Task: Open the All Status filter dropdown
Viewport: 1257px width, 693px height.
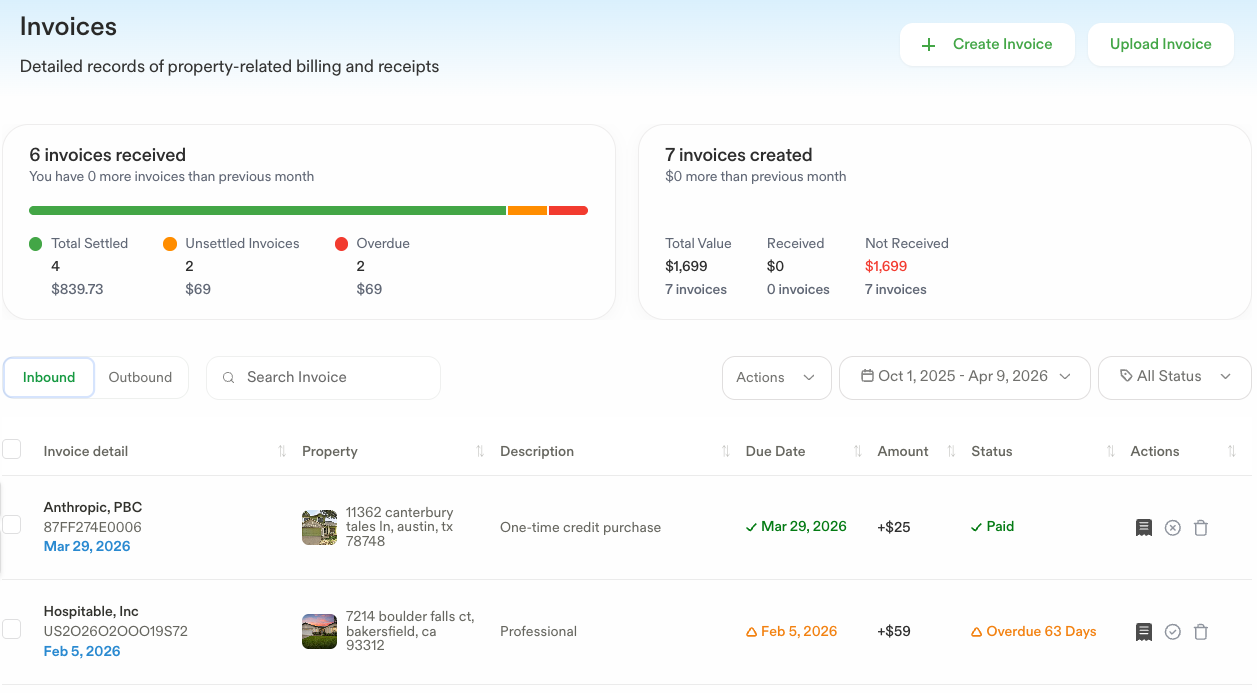Action: pos(1175,378)
